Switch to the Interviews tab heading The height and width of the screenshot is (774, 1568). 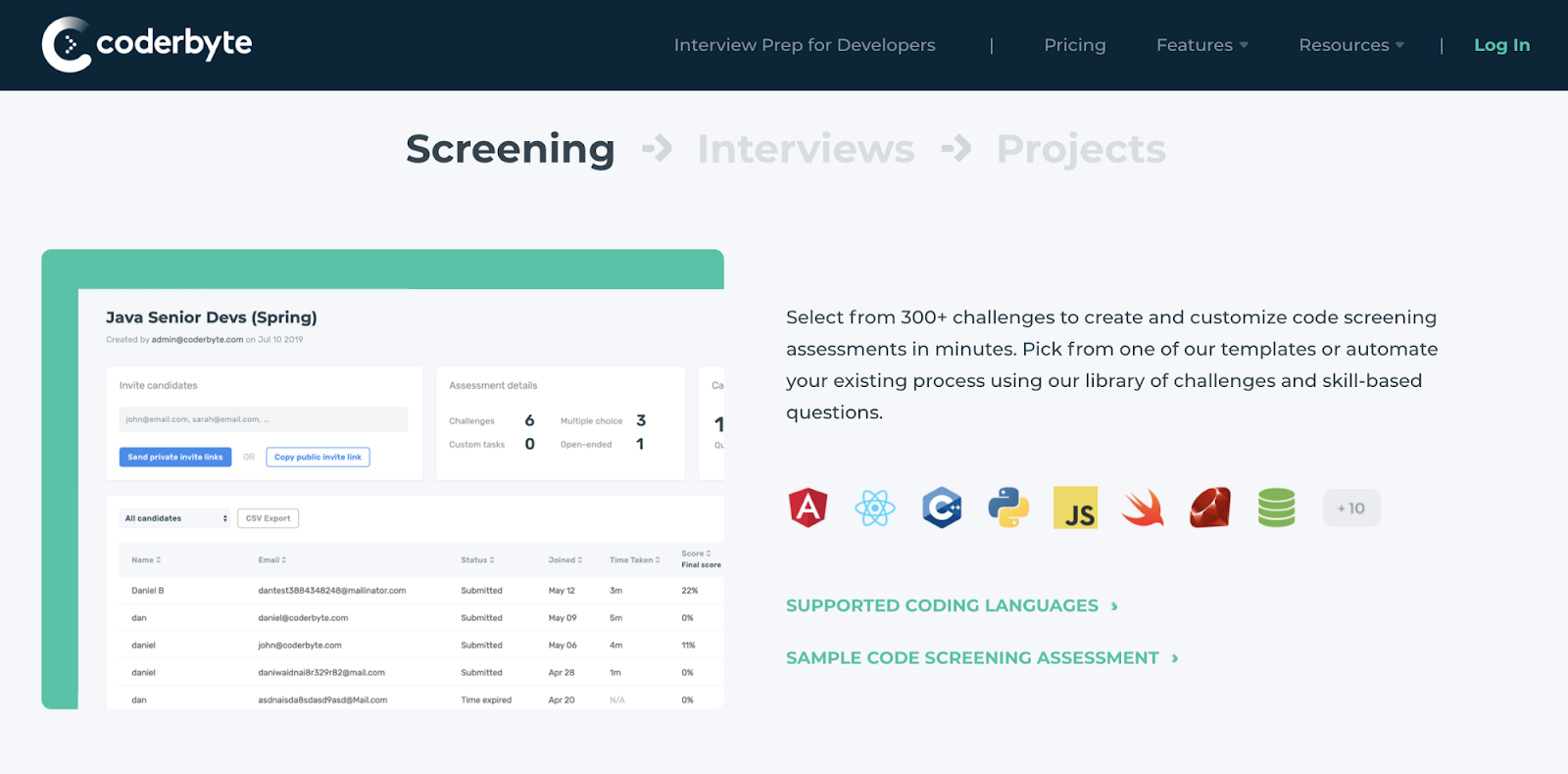pos(806,149)
